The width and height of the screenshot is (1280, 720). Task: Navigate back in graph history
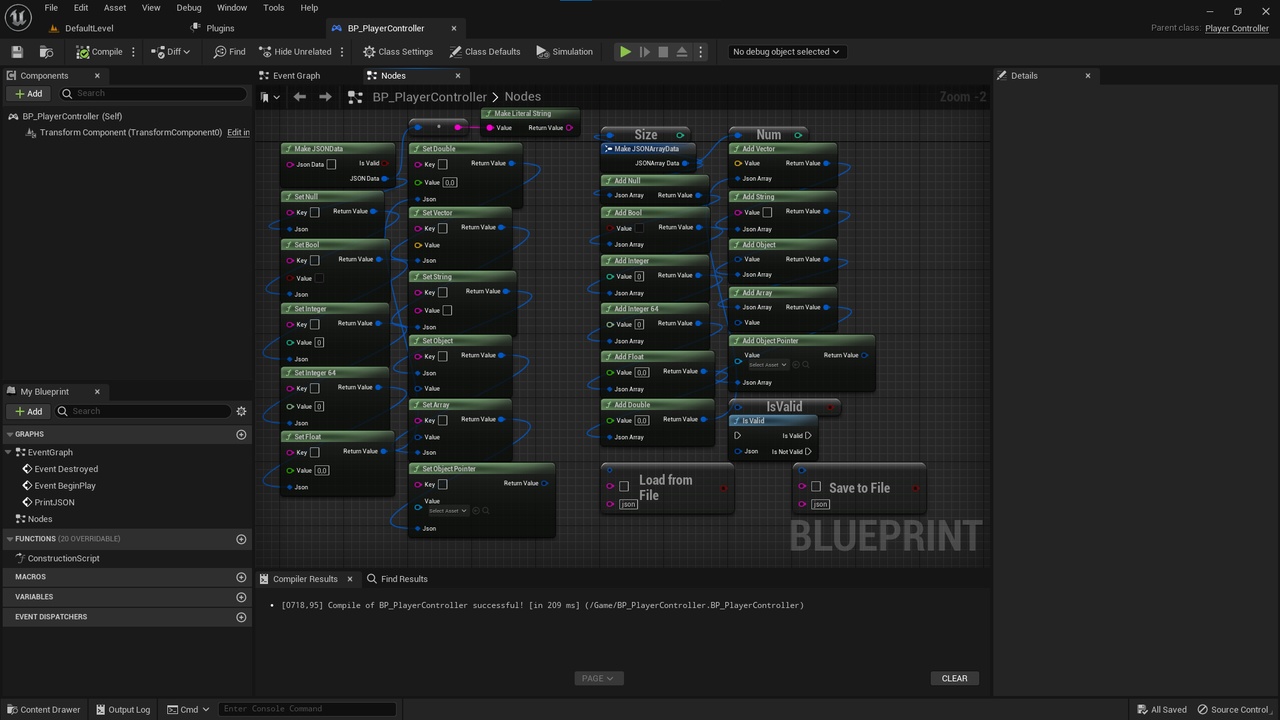coord(299,97)
